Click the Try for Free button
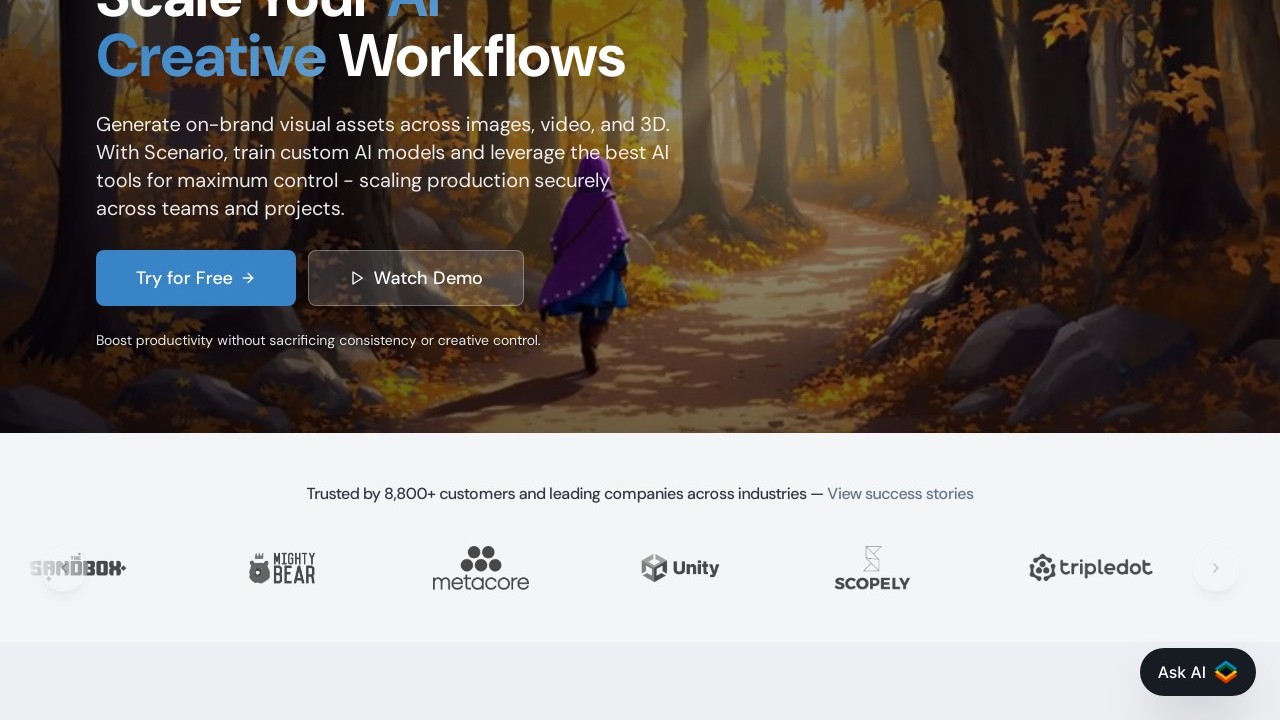This screenshot has height=720, width=1280. [196, 278]
